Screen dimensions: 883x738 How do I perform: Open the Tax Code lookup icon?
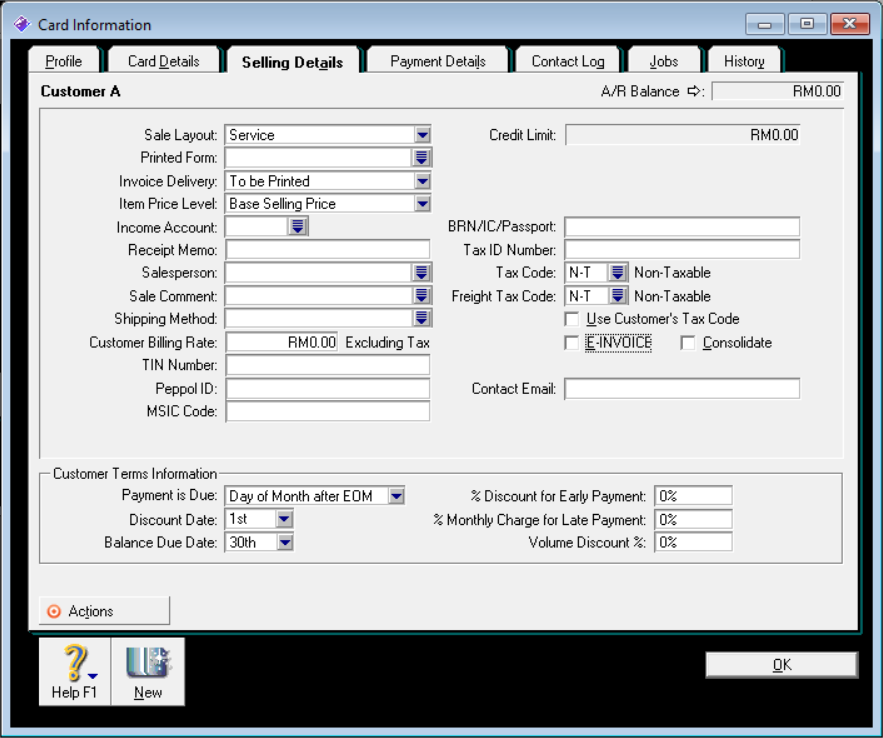(x=617, y=273)
